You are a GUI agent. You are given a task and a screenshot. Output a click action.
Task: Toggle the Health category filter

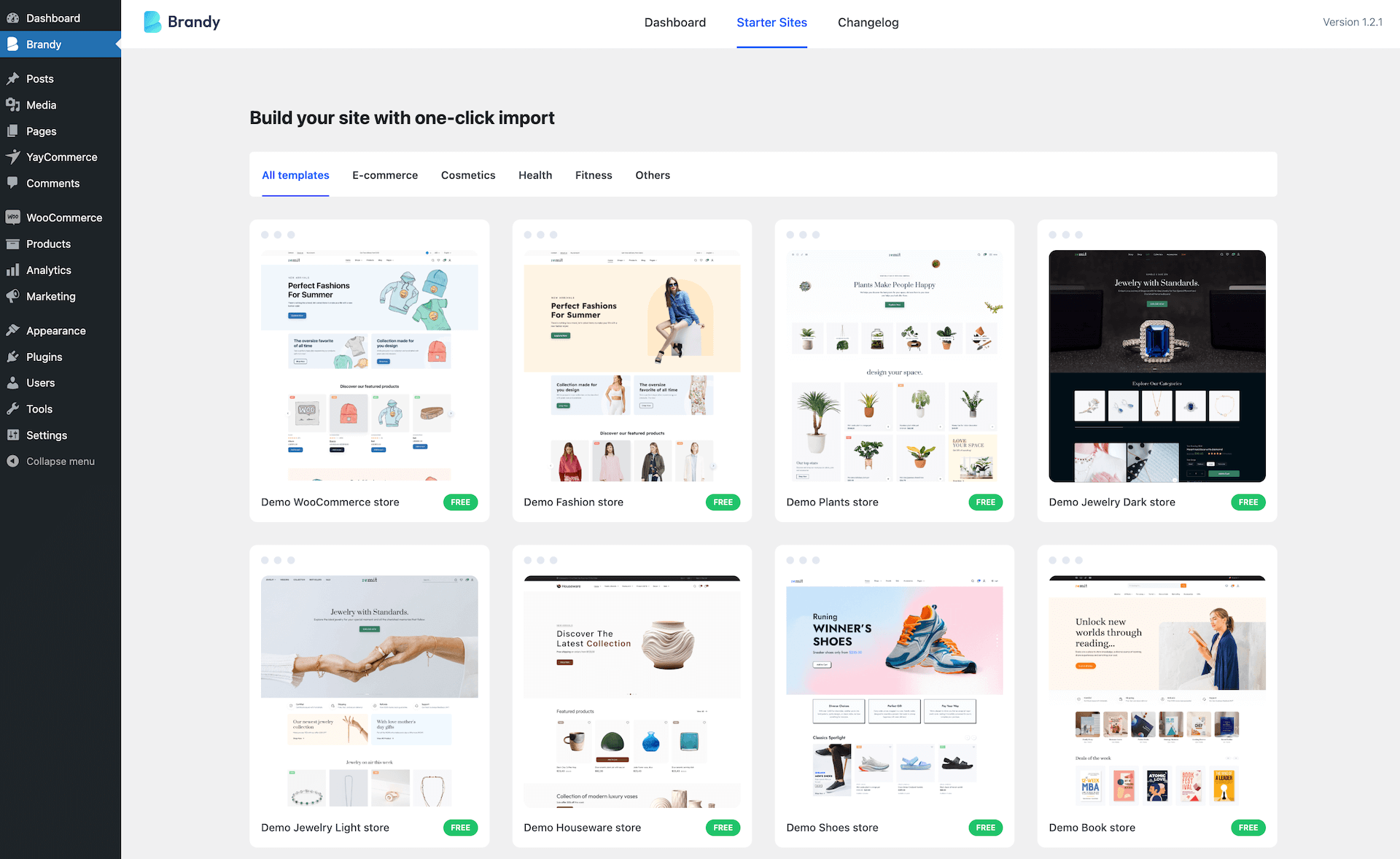coord(535,175)
